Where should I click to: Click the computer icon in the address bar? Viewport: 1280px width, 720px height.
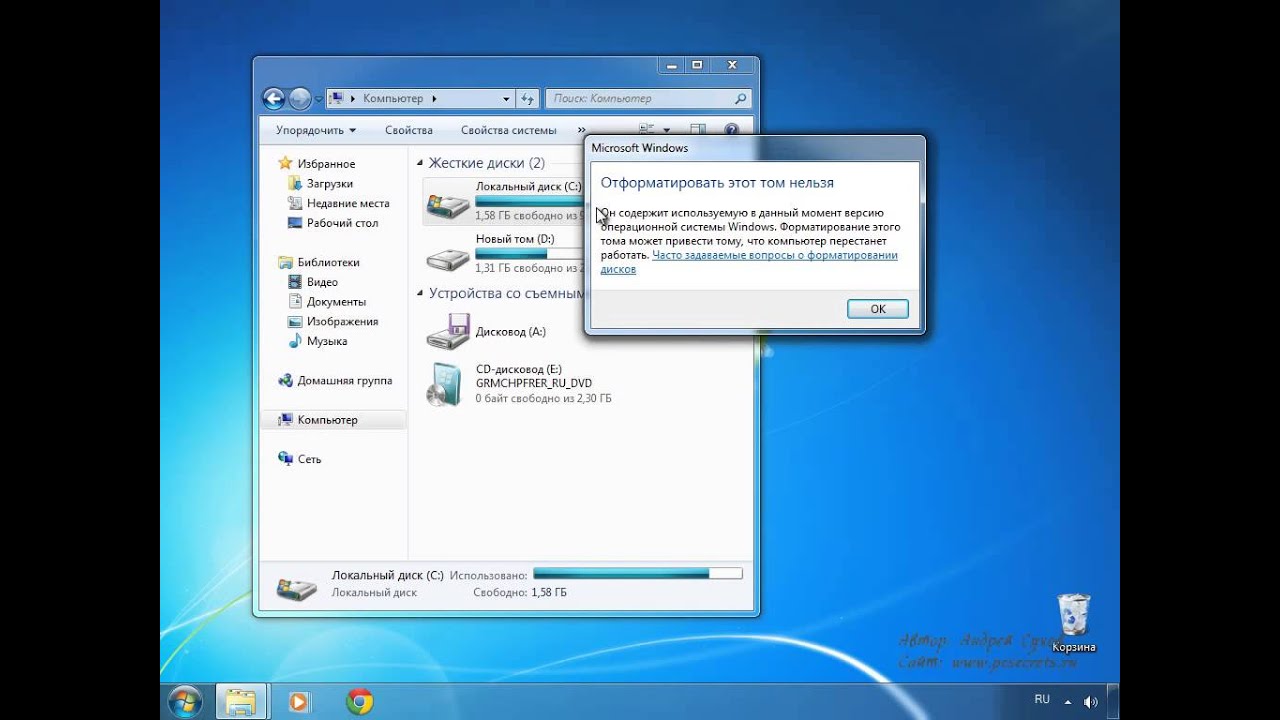pyautogui.click(x=337, y=98)
